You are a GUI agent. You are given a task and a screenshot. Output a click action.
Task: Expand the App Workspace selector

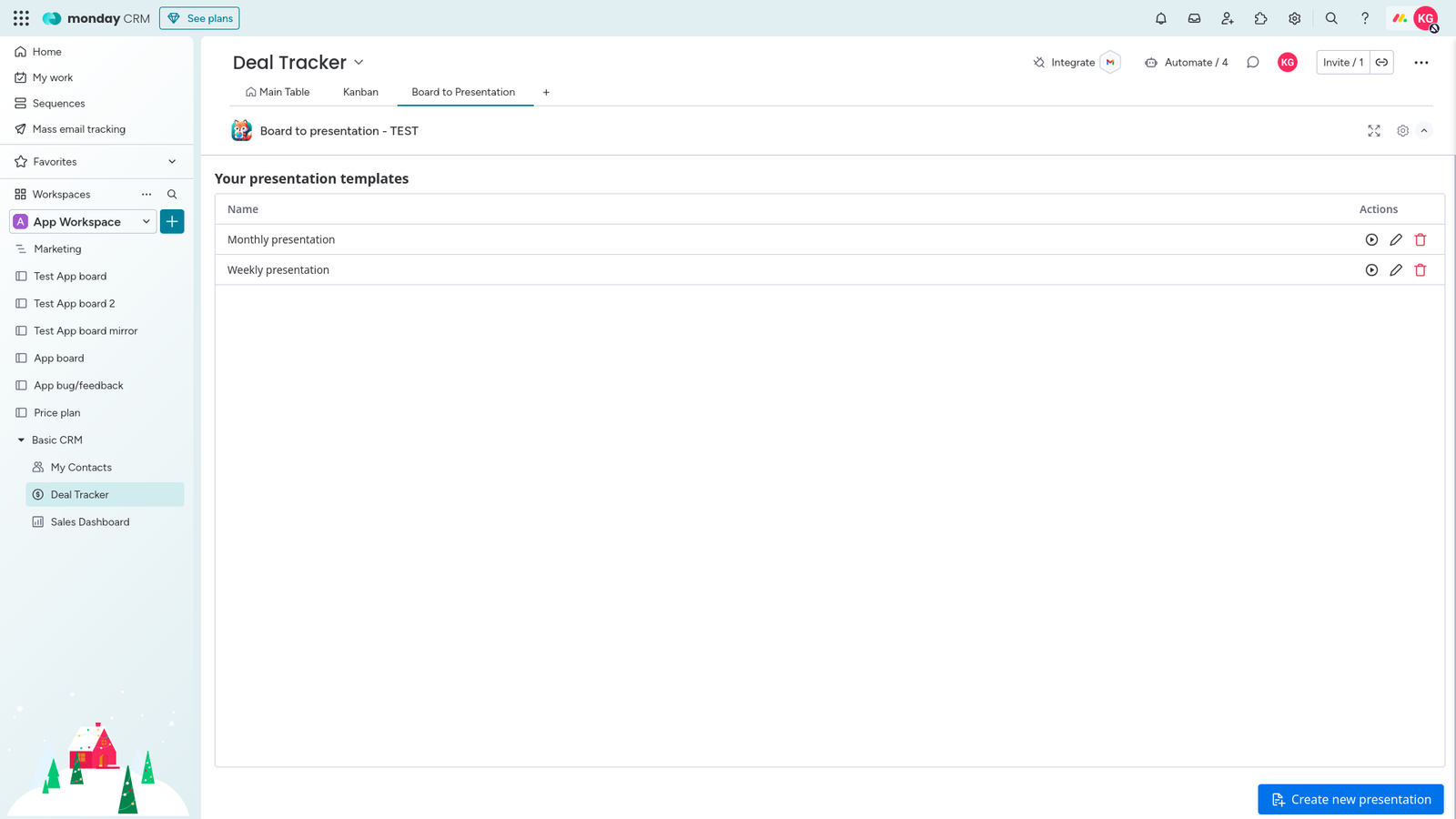(146, 221)
